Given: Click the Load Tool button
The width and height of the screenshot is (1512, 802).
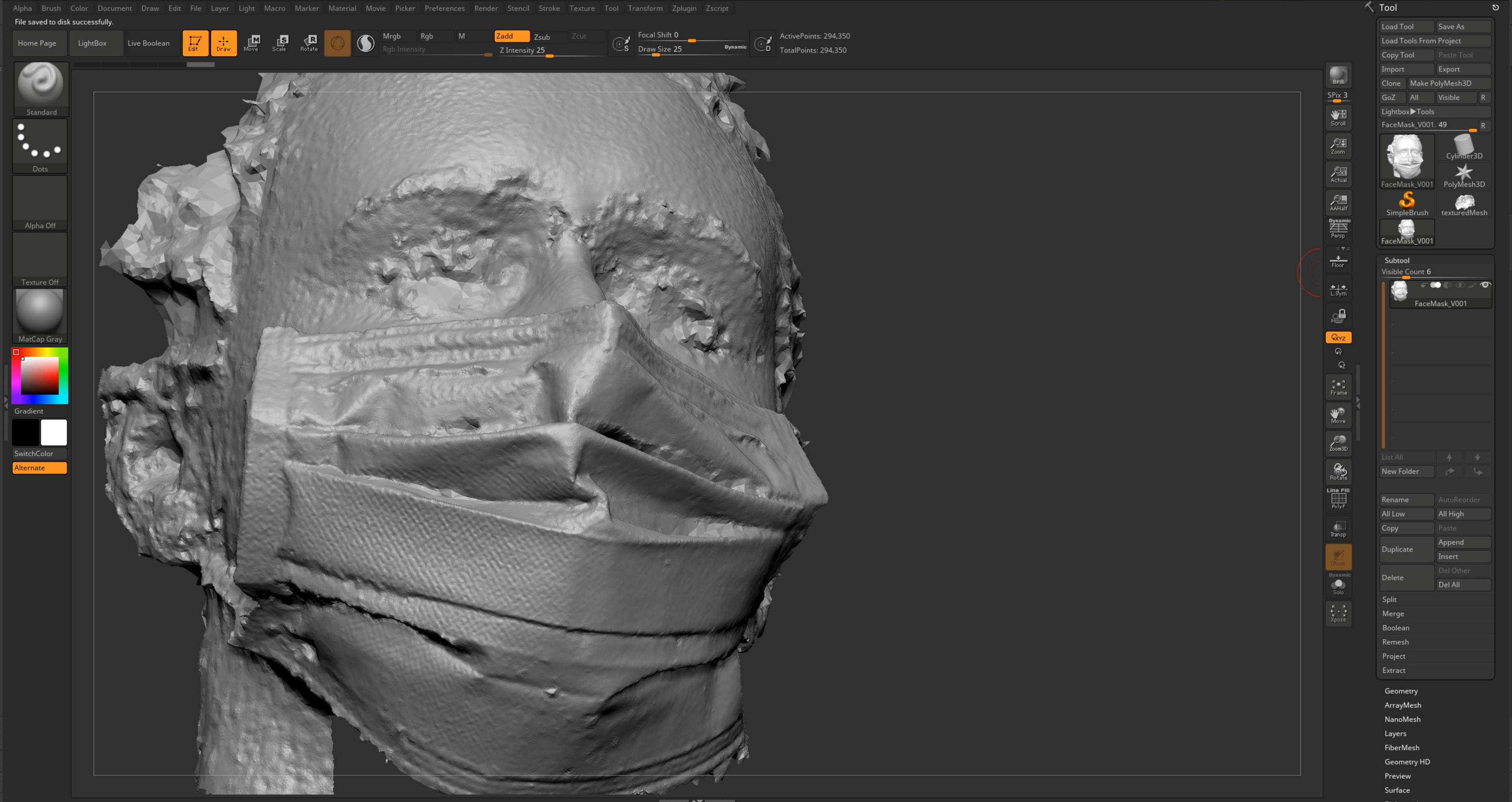Looking at the screenshot, I should [1406, 26].
